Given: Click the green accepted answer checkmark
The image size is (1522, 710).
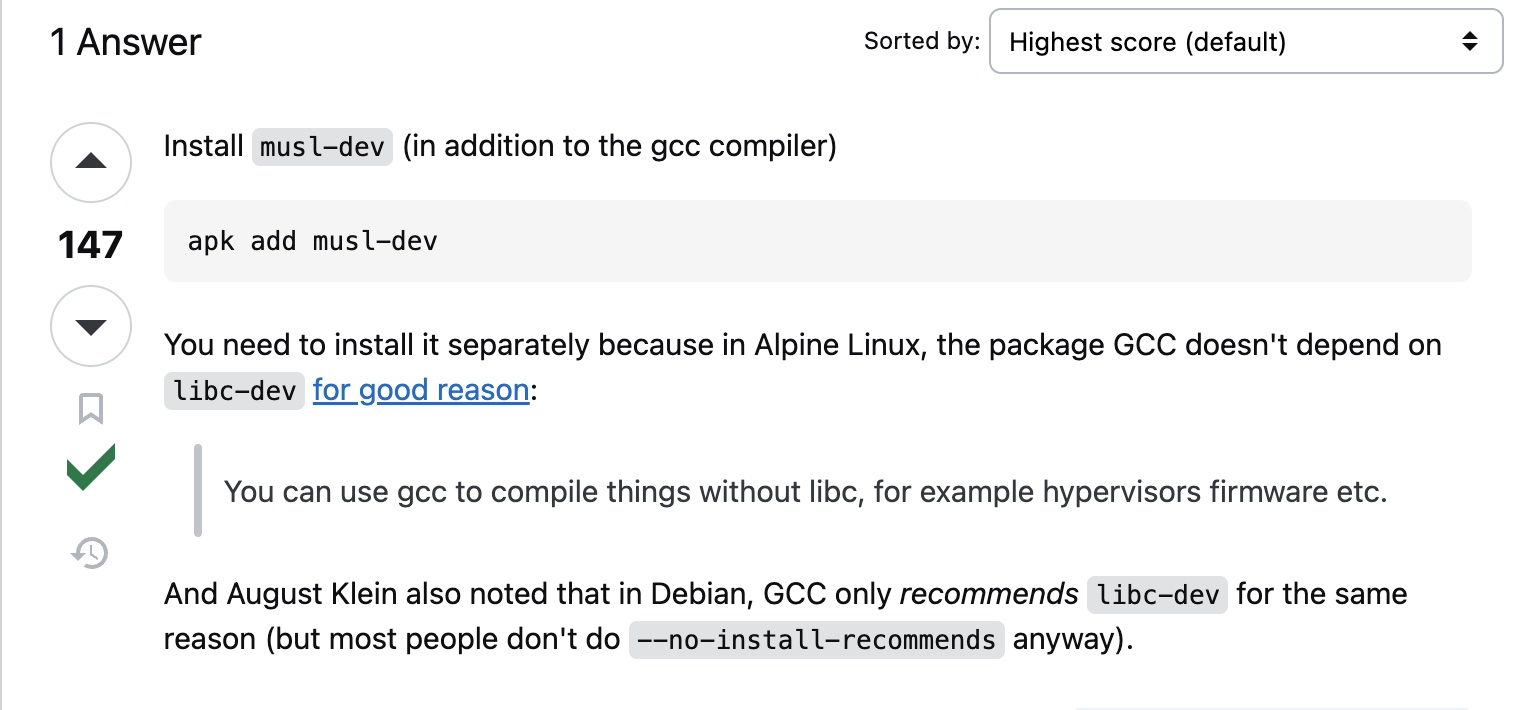Looking at the screenshot, I should coord(91,468).
